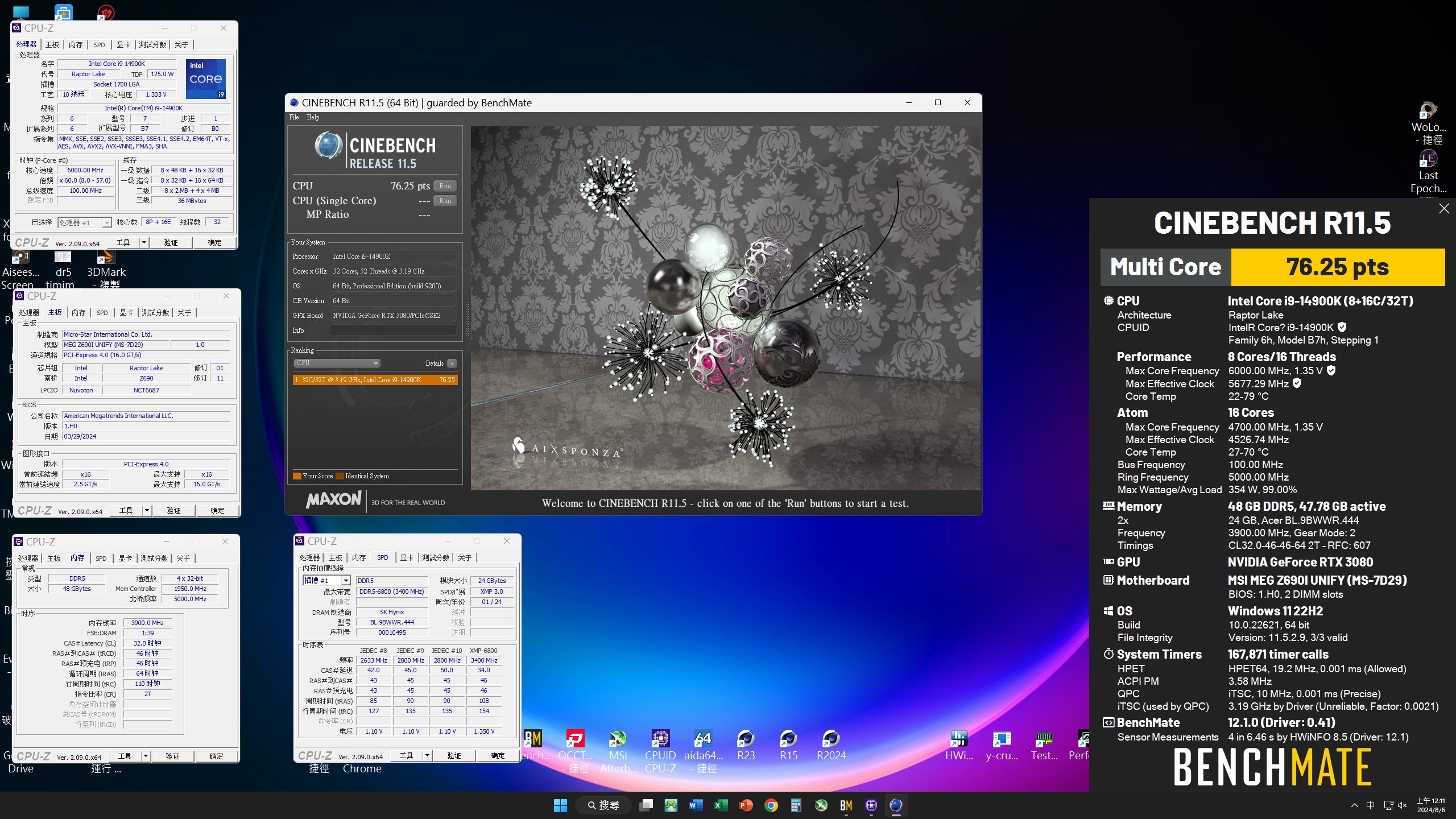The height and width of the screenshot is (819, 1456).
Task: Switch to 内存 tab in CPU-Z mainboard window
Action: pos(78,312)
